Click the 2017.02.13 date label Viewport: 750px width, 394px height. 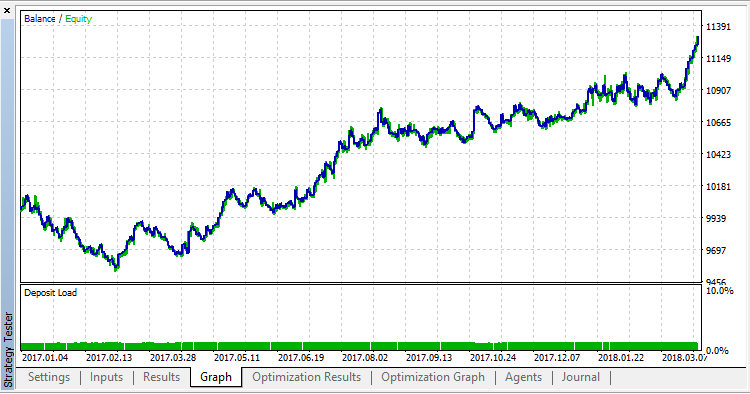(109, 358)
